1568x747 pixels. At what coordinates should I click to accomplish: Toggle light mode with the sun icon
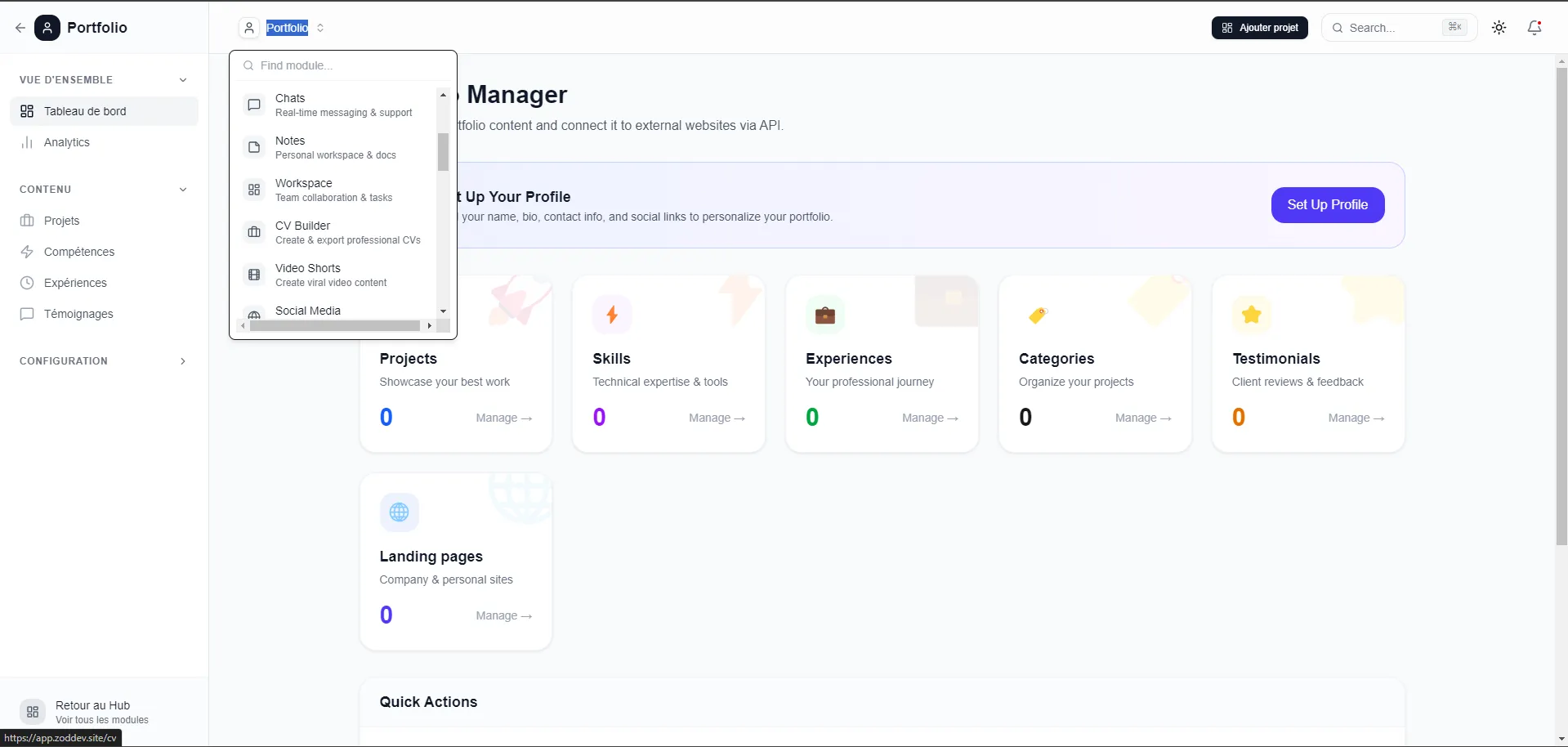click(x=1499, y=27)
